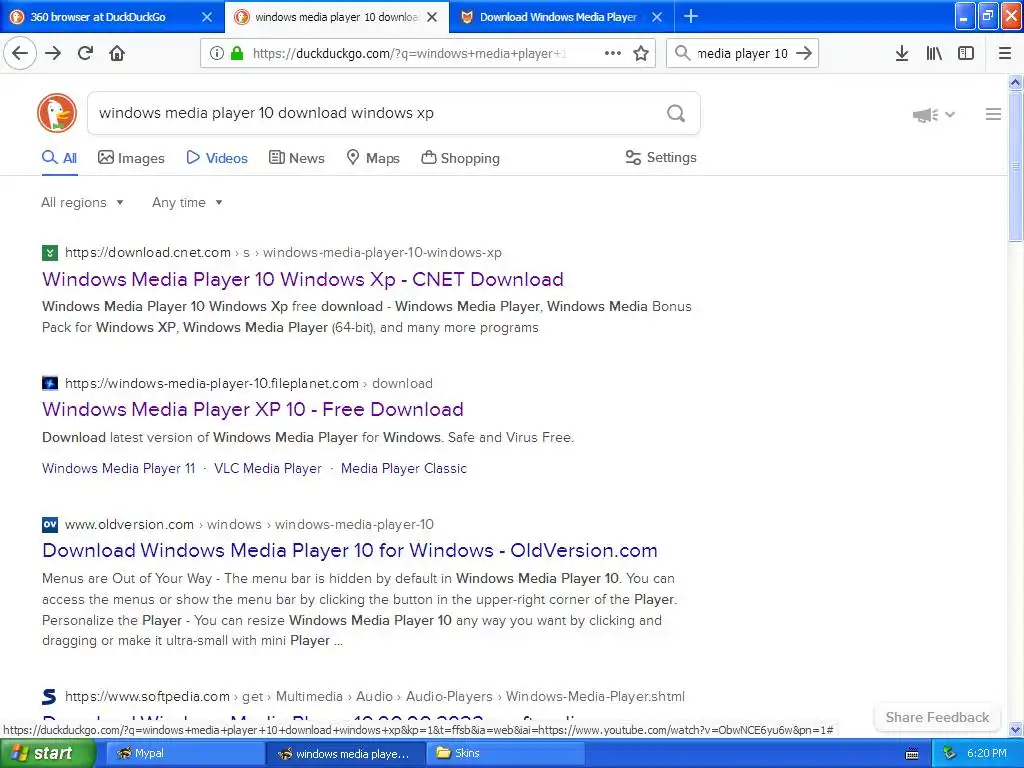This screenshot has height=768, width=1024.
Task: Bookmark this page with the star icon
Action: click(641, 53)
